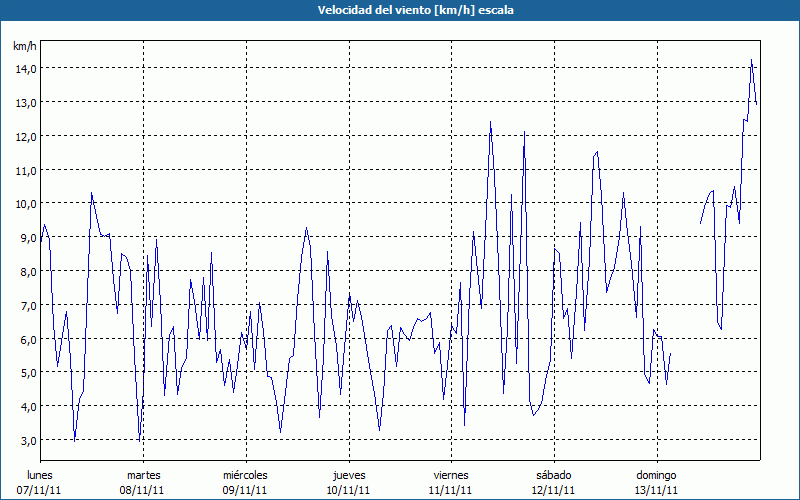The width and height of the screenshot is (800, 500).
Task: Click the highest wind peak above 14 km/h
Action: tap(751, 60)
